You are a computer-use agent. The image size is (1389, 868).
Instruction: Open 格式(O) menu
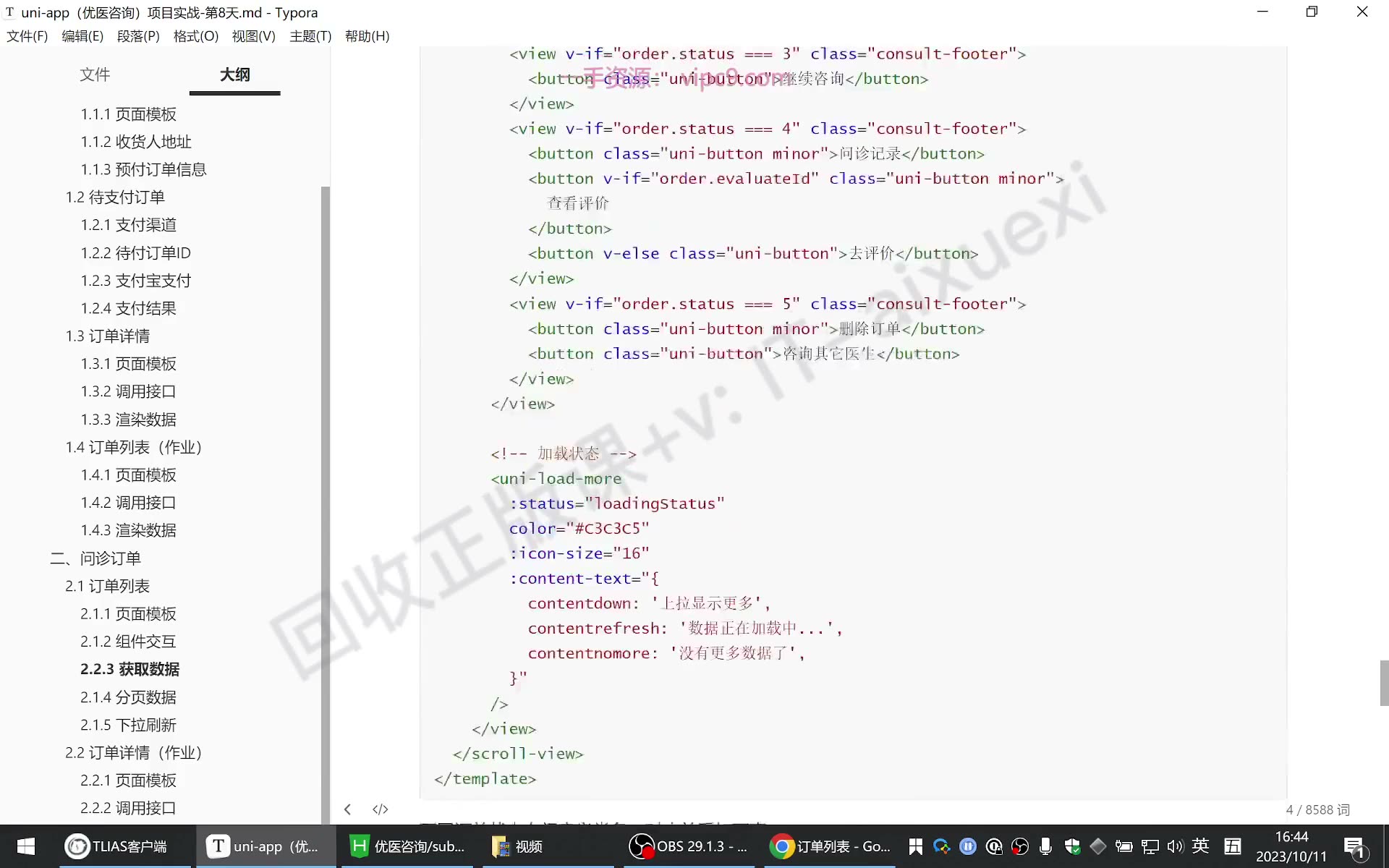tap(196, 36)
